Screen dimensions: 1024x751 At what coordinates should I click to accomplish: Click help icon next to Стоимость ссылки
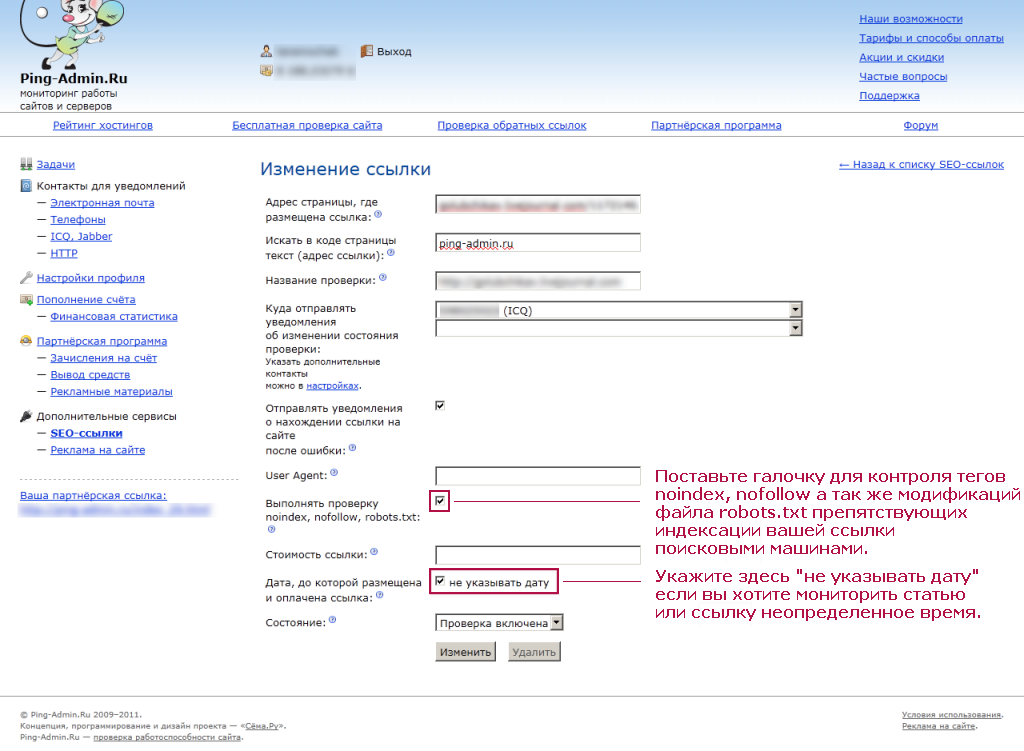click(374, 552)
